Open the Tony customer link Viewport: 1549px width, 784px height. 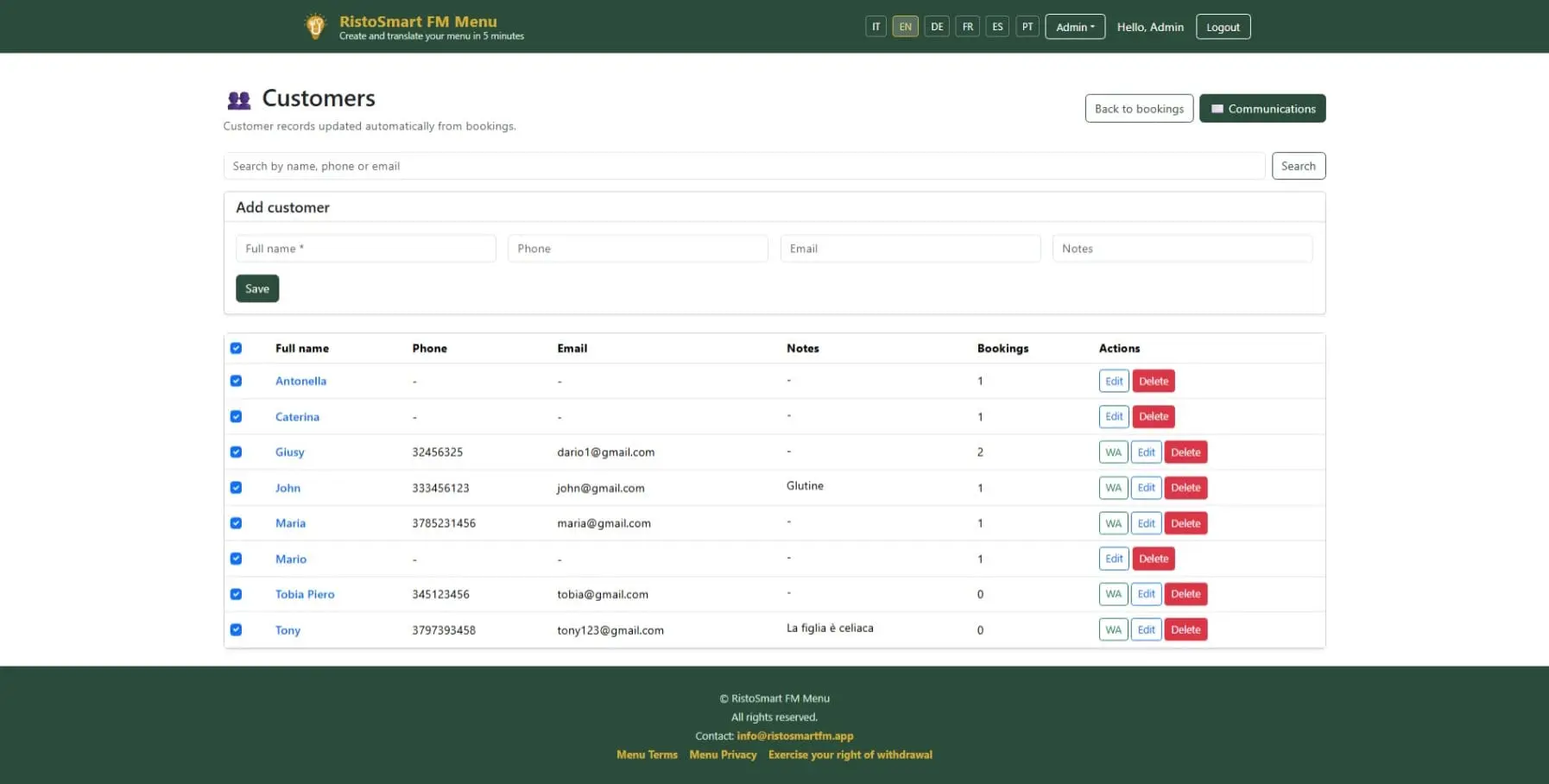tap(288, 630)
